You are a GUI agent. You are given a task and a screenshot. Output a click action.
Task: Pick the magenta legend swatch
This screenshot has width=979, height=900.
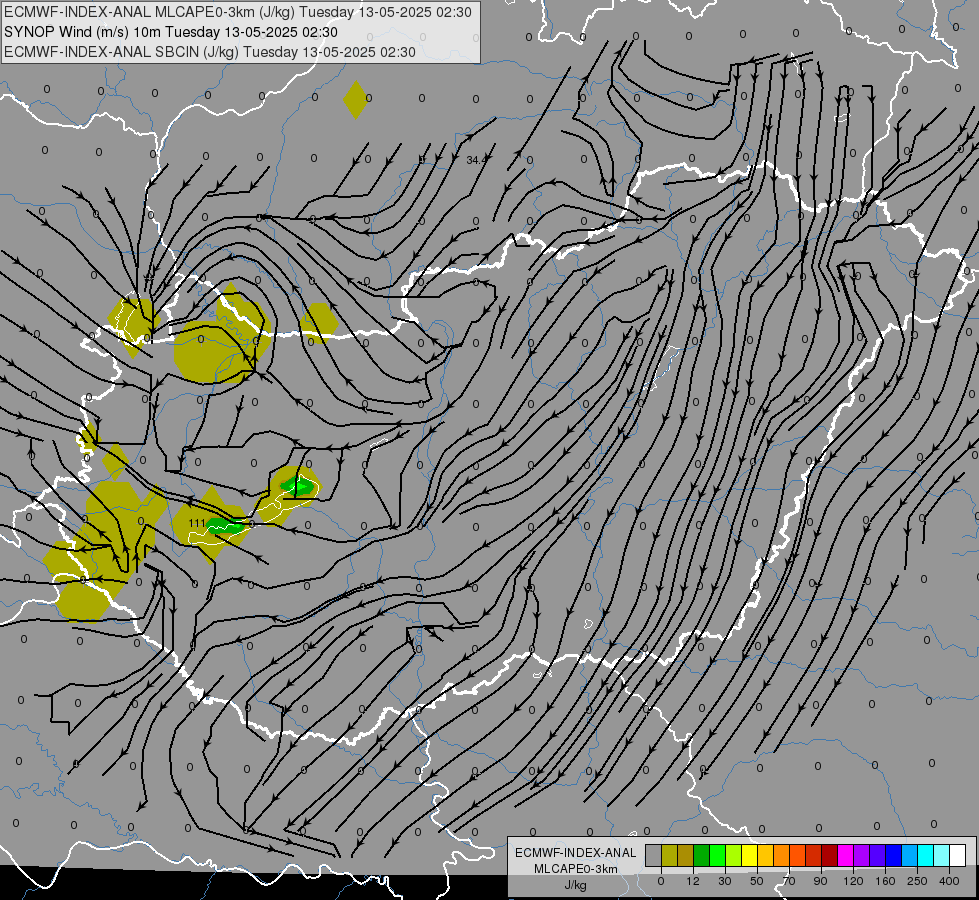tap(845, 855)
